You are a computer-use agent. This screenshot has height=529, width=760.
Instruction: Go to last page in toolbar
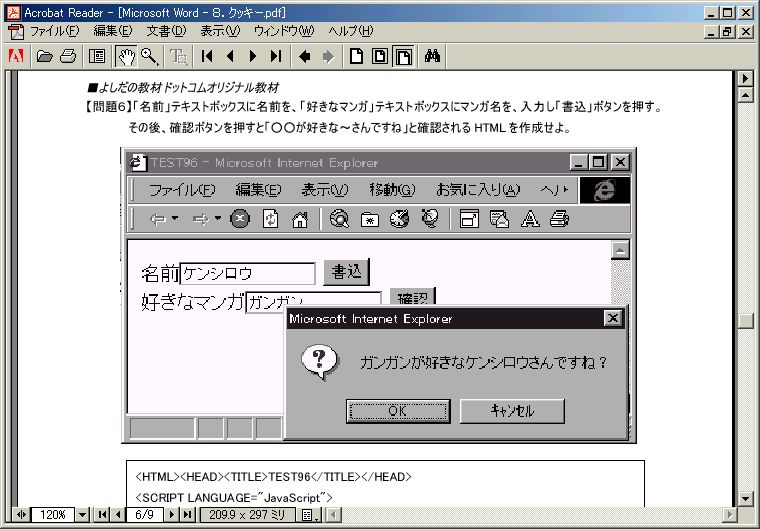pyautogui.click(x=276, y=56)
